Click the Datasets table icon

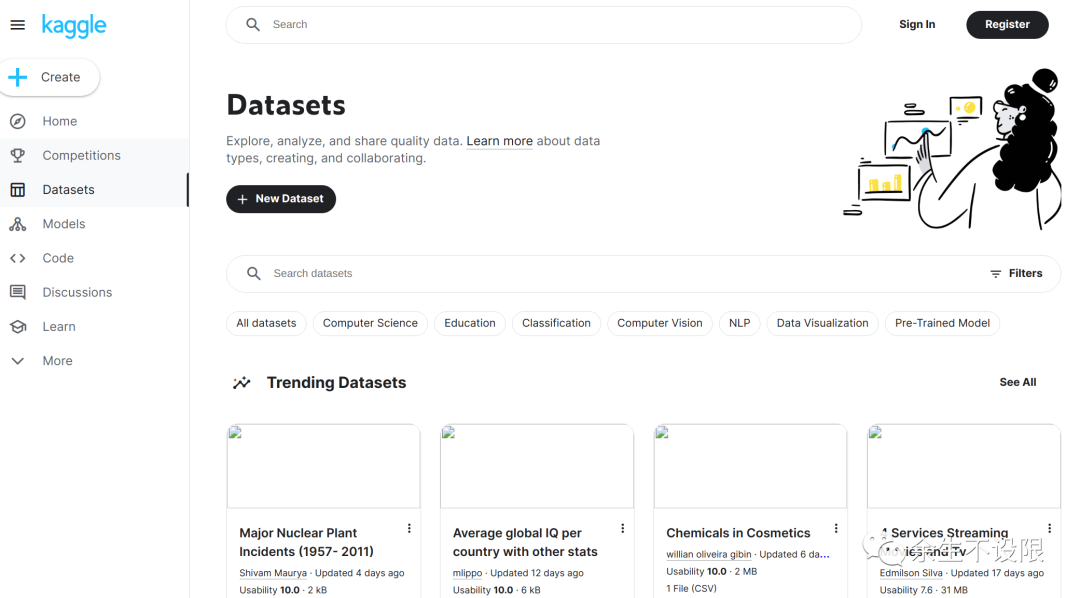tap(18, 189)
